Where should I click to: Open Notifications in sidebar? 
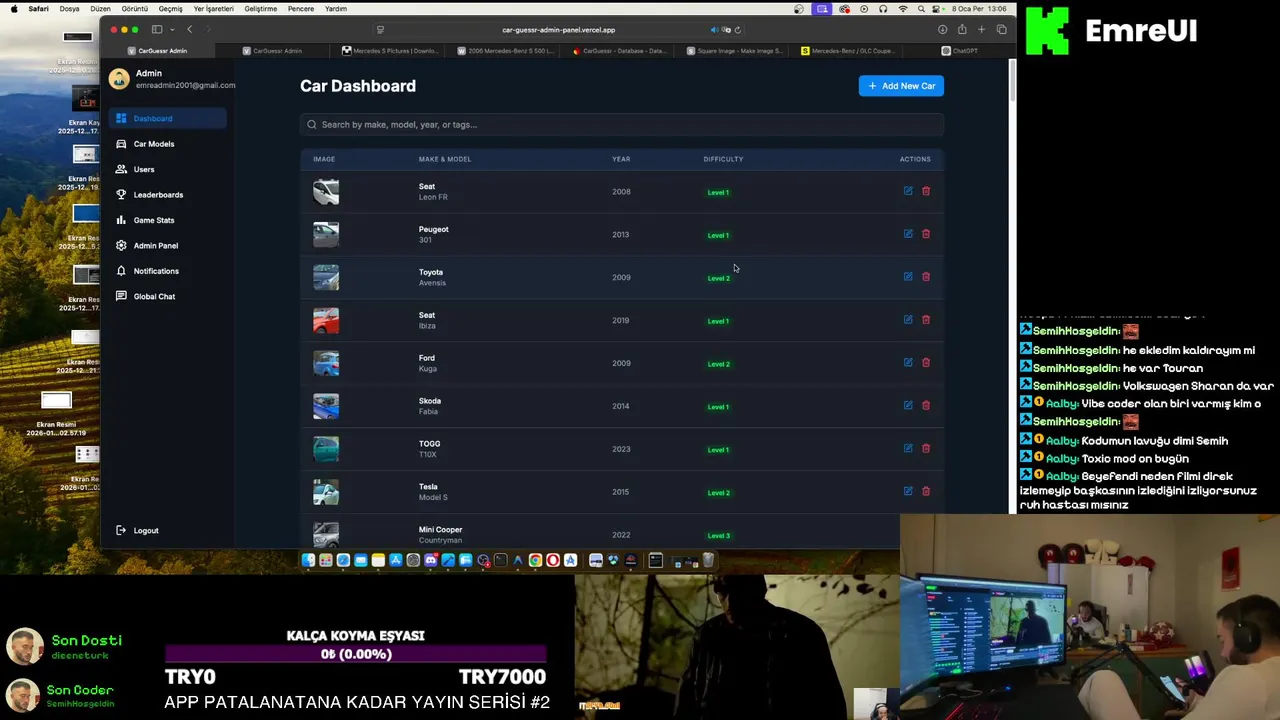[167, 271]
